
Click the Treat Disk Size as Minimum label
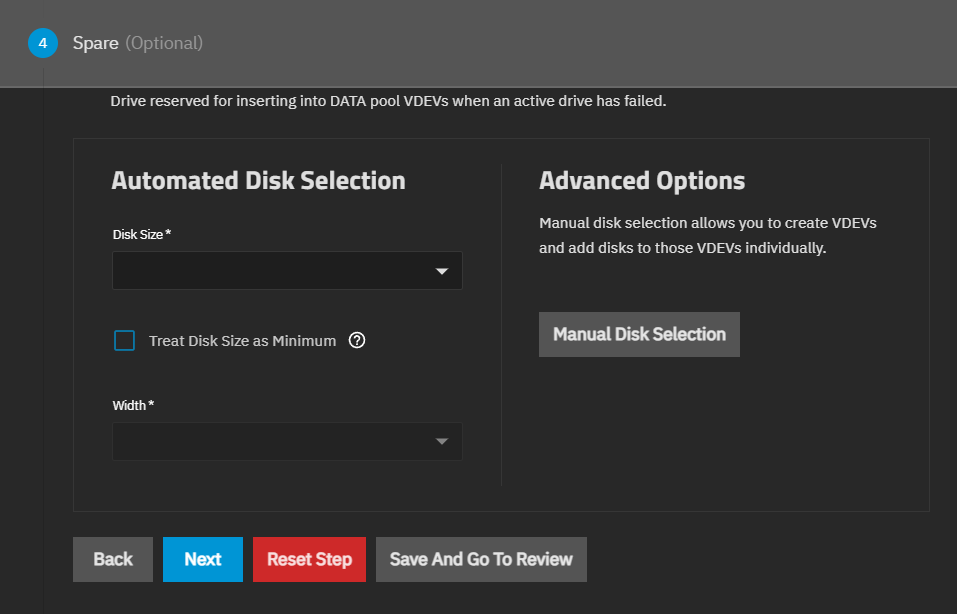click(x=242, y=341)
